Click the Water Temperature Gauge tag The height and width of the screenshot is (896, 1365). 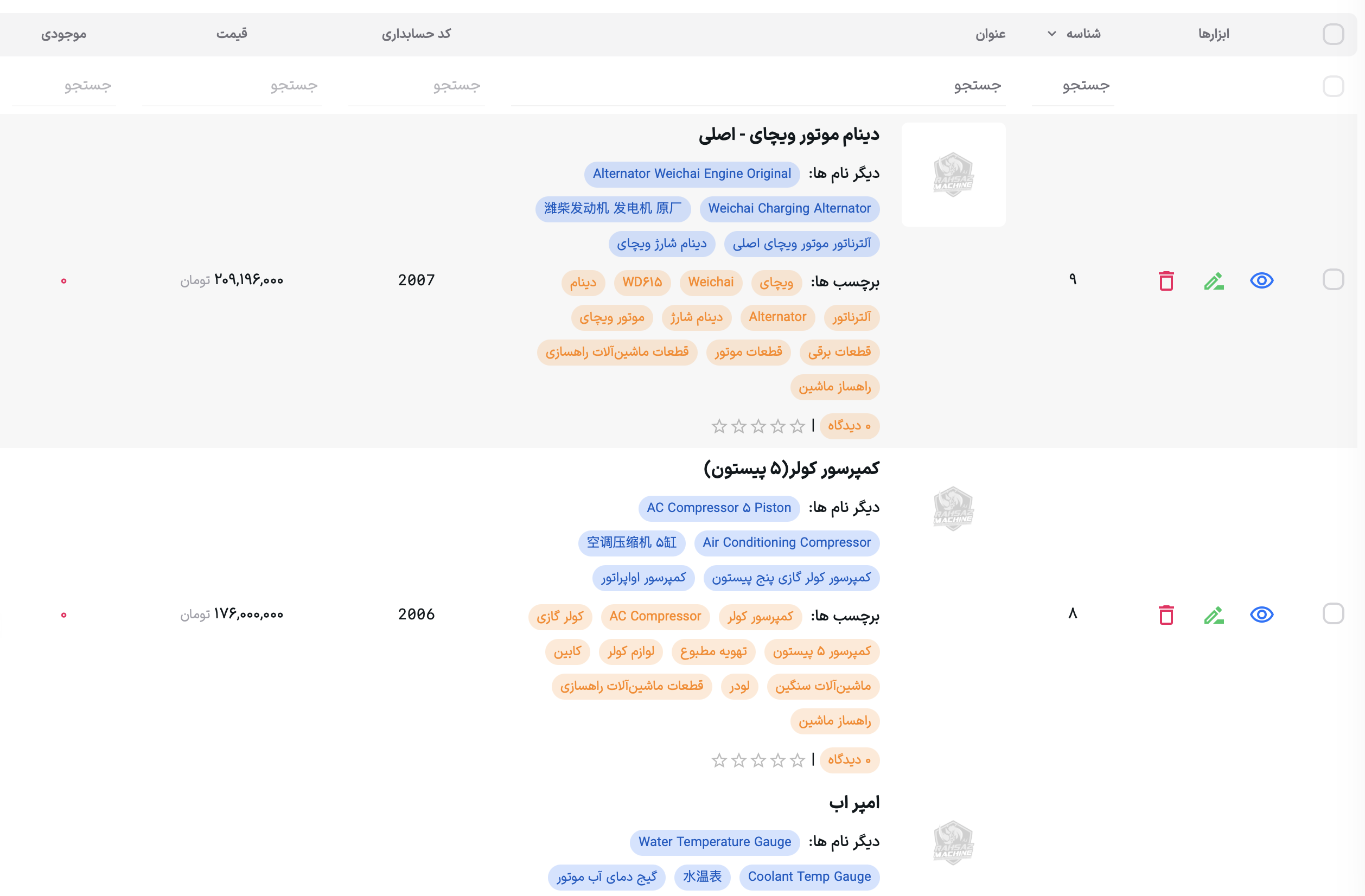(715, 842)
